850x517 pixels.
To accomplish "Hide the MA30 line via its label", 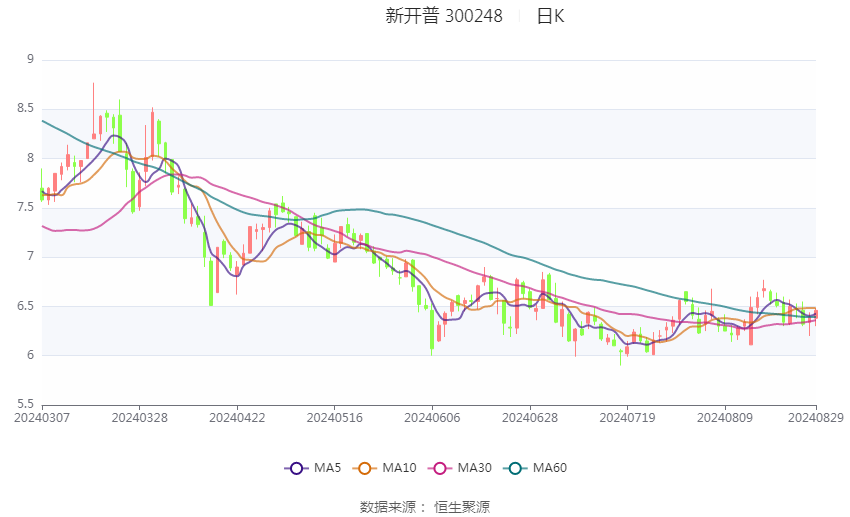I will (474, 468).
